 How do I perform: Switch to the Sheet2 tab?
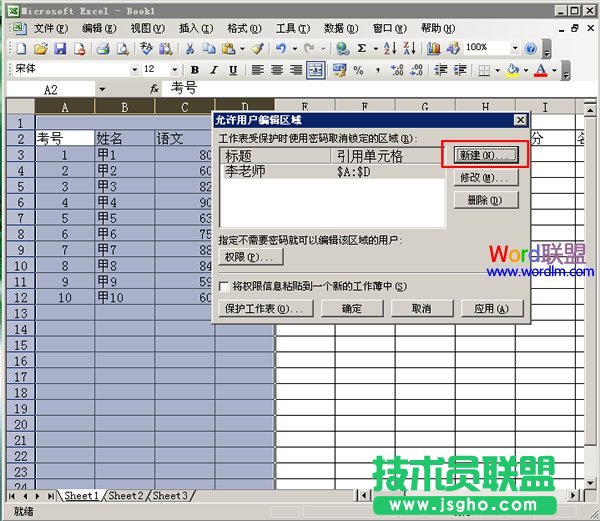(125, 496)
